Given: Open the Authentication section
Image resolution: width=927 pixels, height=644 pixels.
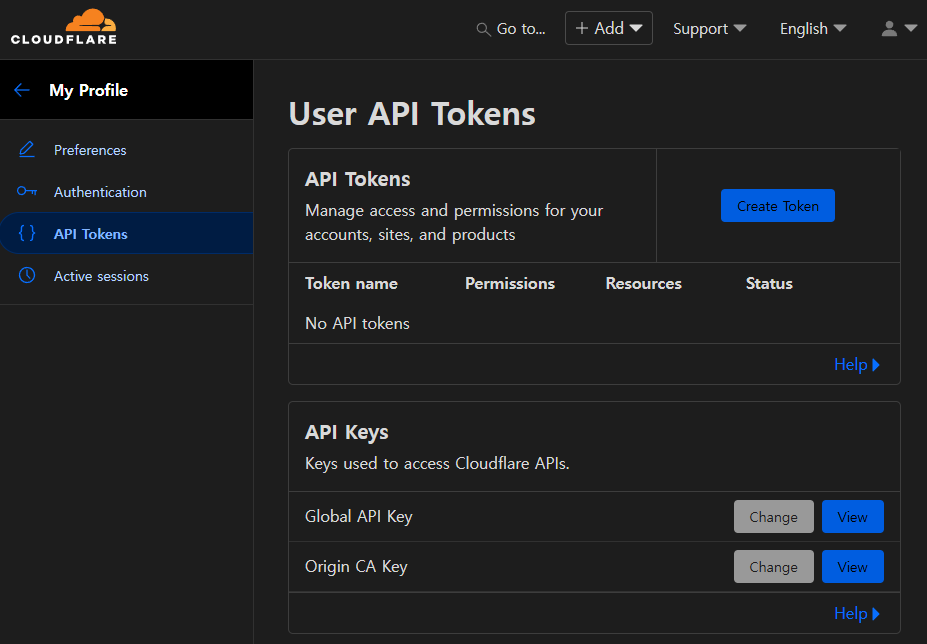Looking at the screenshot, I should (100, 192).
